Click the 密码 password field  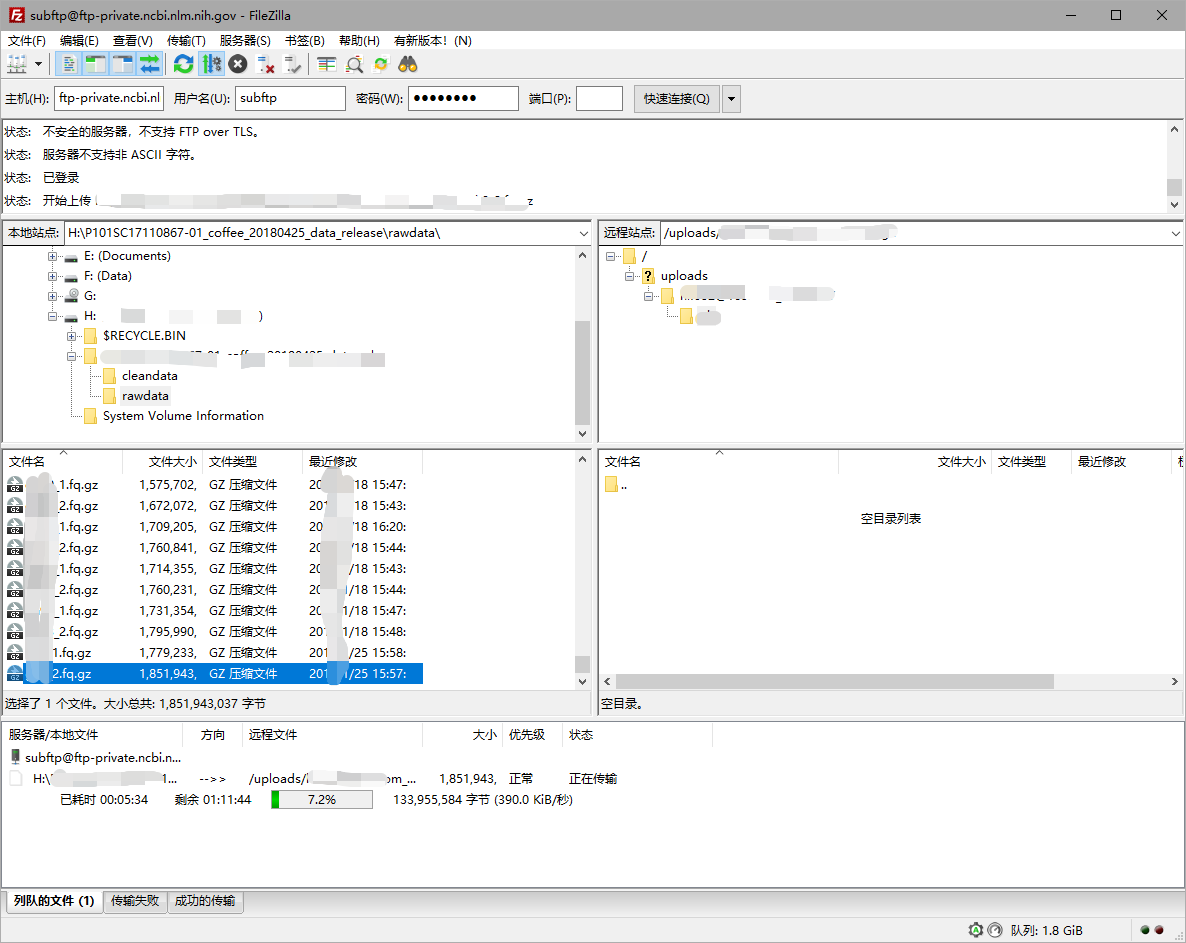tap(463, 98)
